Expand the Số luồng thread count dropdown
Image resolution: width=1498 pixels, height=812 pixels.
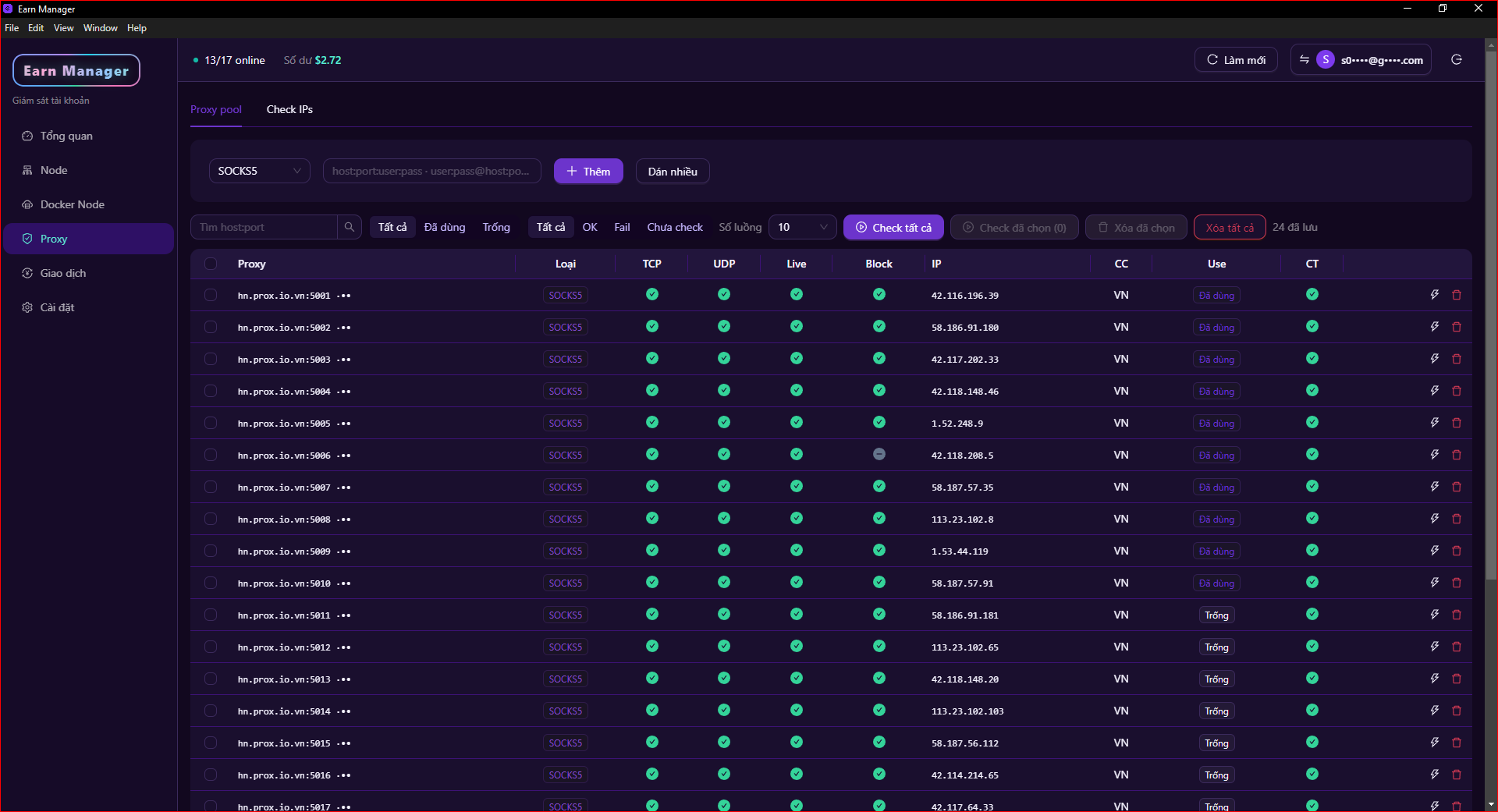point(802,227)
